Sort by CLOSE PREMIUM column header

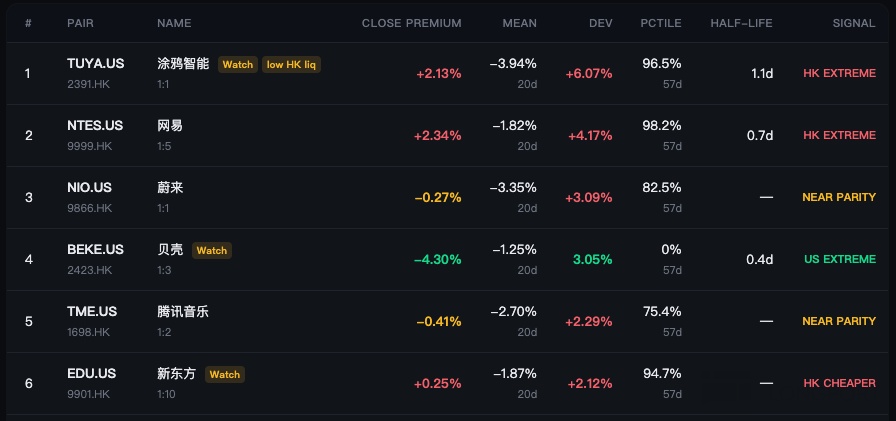411,23
